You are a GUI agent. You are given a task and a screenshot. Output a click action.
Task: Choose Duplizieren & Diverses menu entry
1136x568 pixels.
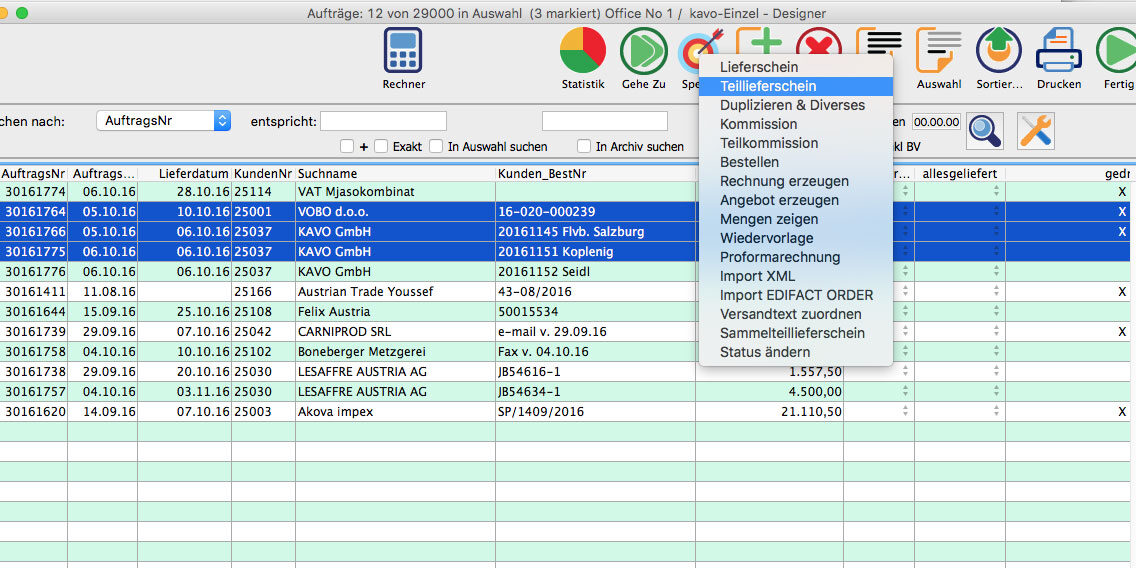pyautogui.click(x=795, y=105)
